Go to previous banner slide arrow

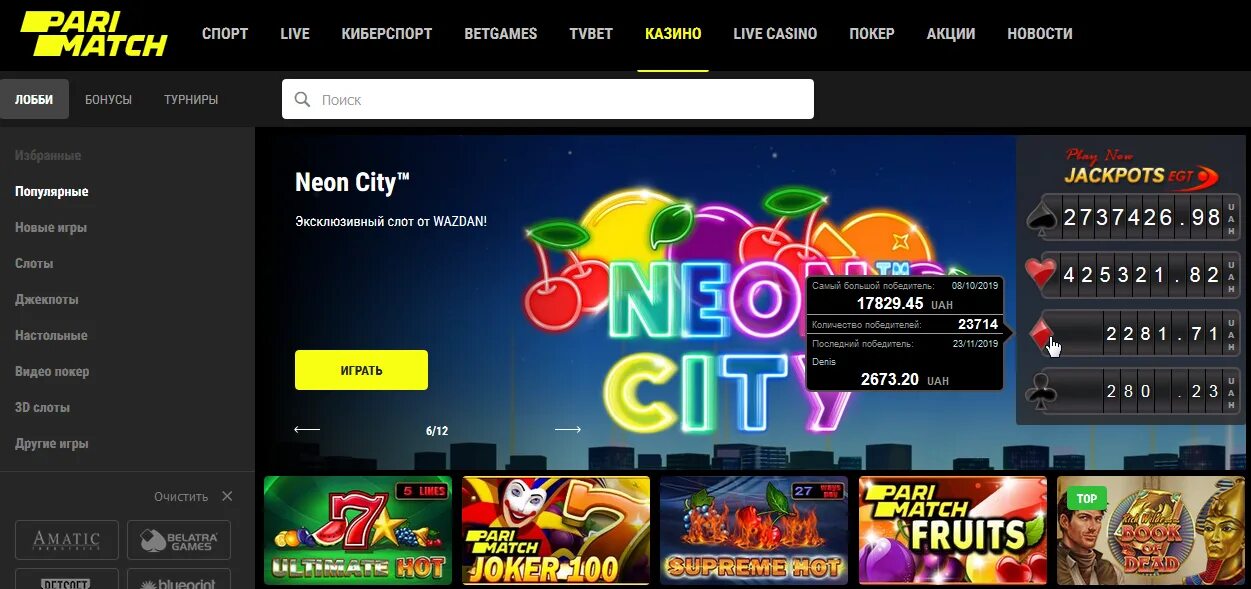[x=307, y=430]
